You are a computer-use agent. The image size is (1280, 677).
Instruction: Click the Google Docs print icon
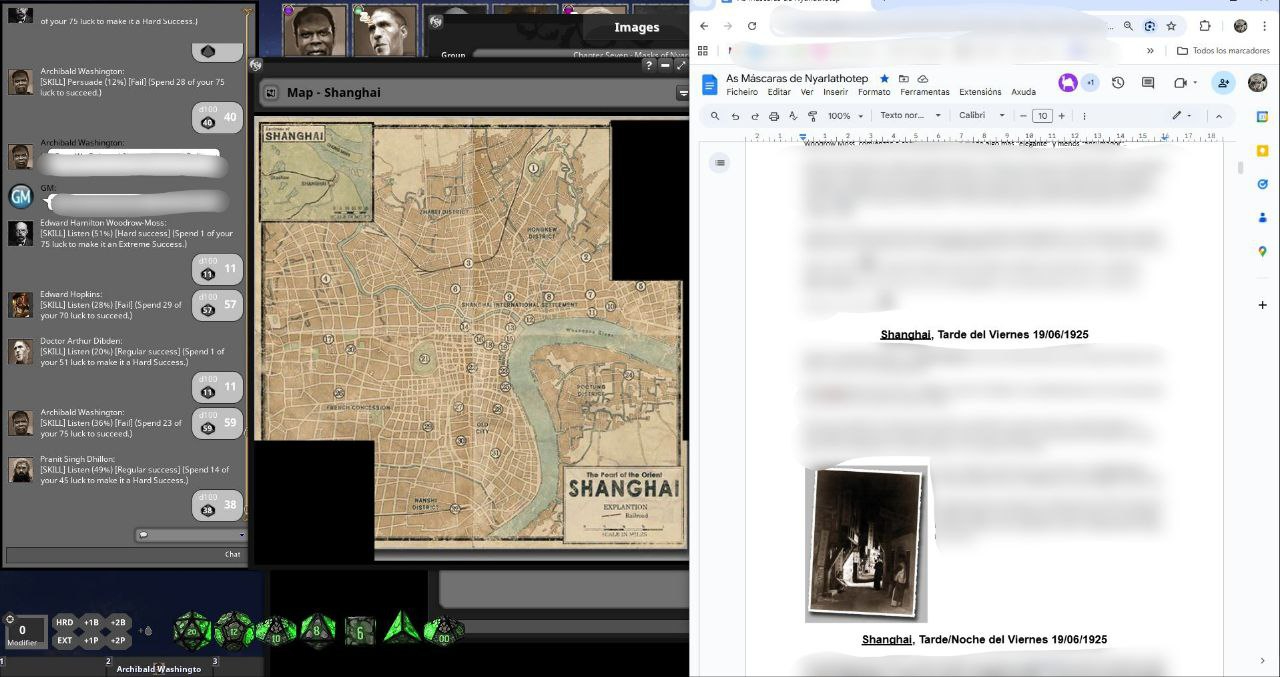click(774, 116)
